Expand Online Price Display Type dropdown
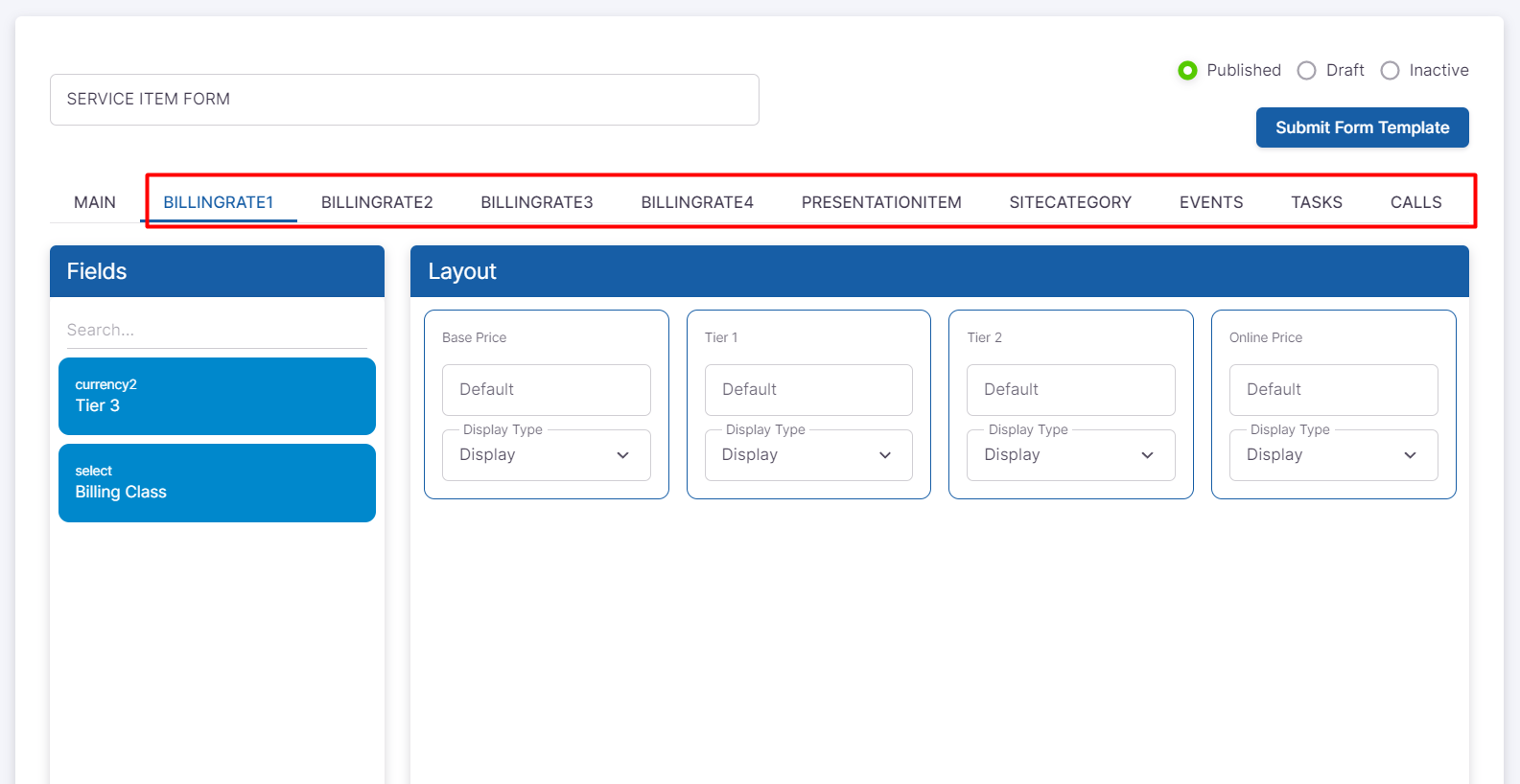The width and height of the screenshot is (1520, 784). (x=1333, y=455)
